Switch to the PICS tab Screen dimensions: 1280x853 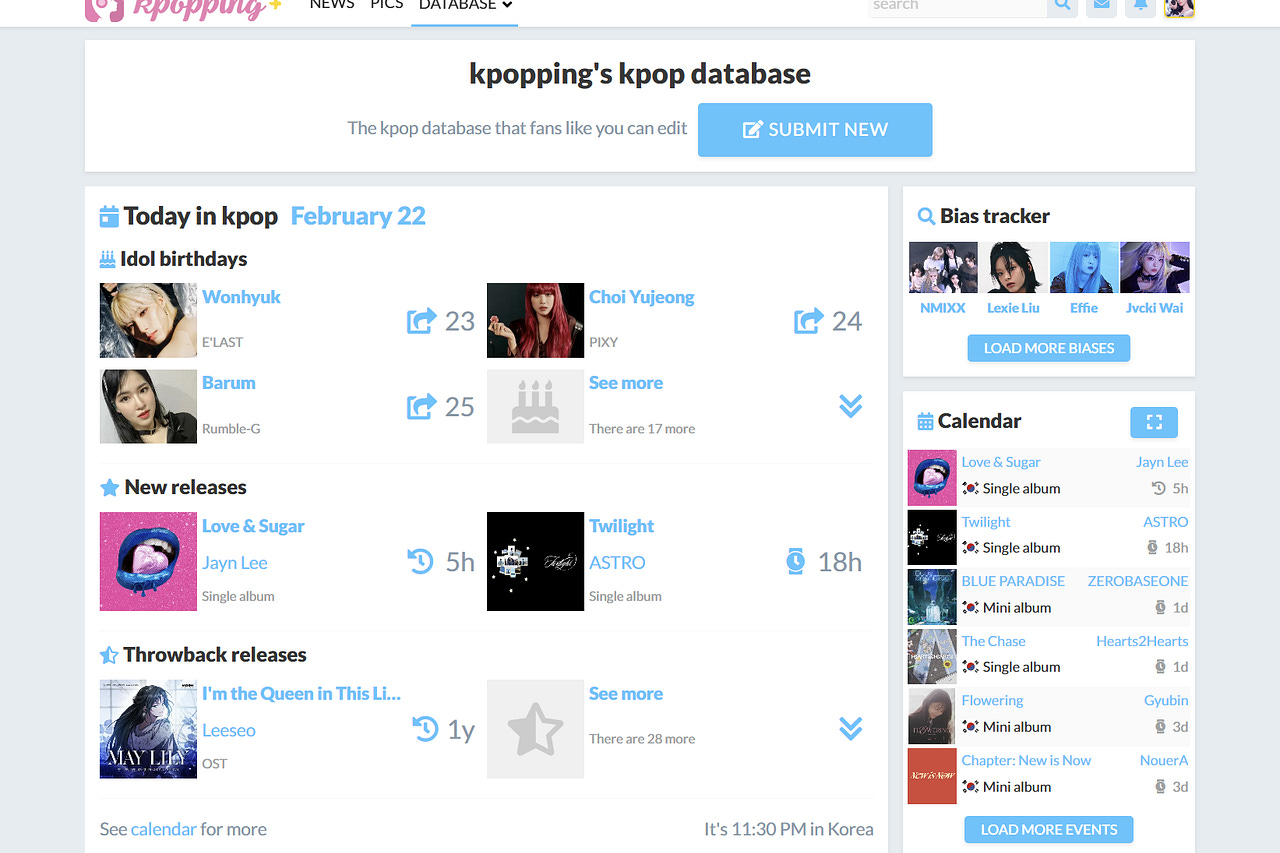coord(386,4)
